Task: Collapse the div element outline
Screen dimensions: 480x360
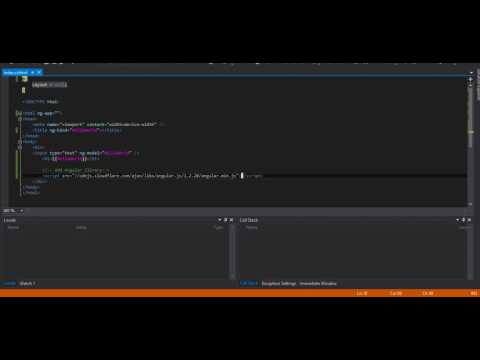Action: coord(20,147)
